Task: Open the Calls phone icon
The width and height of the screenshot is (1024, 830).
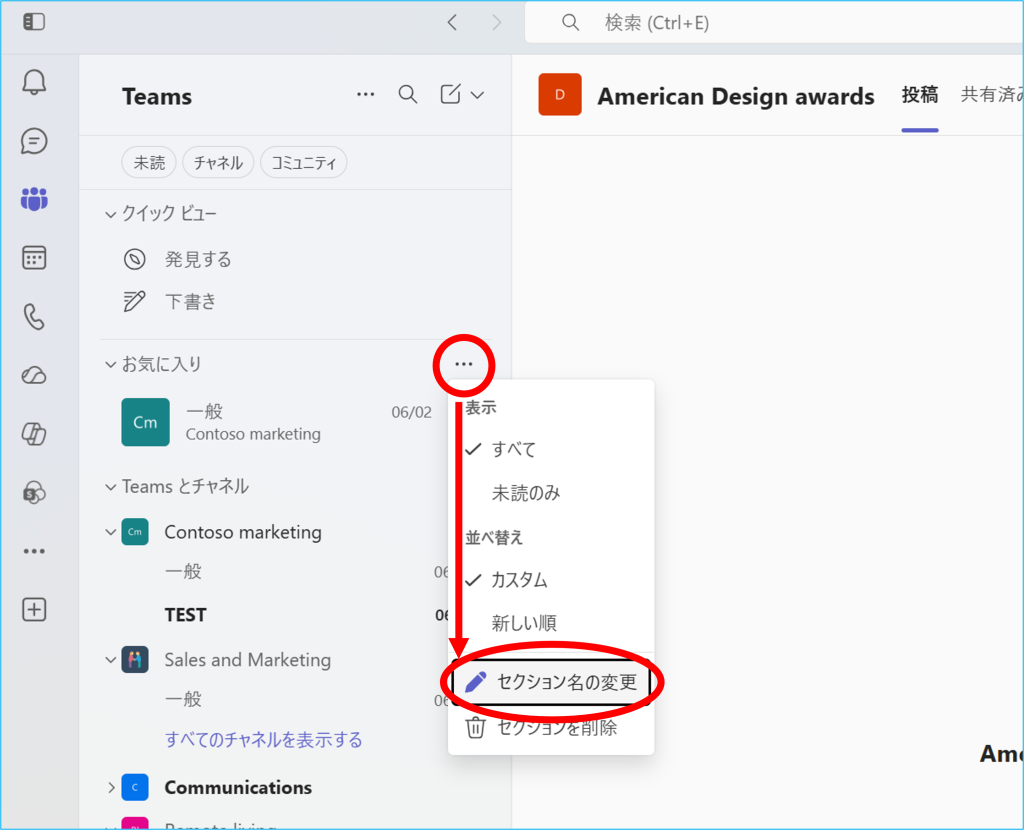Action: point(34,317)
